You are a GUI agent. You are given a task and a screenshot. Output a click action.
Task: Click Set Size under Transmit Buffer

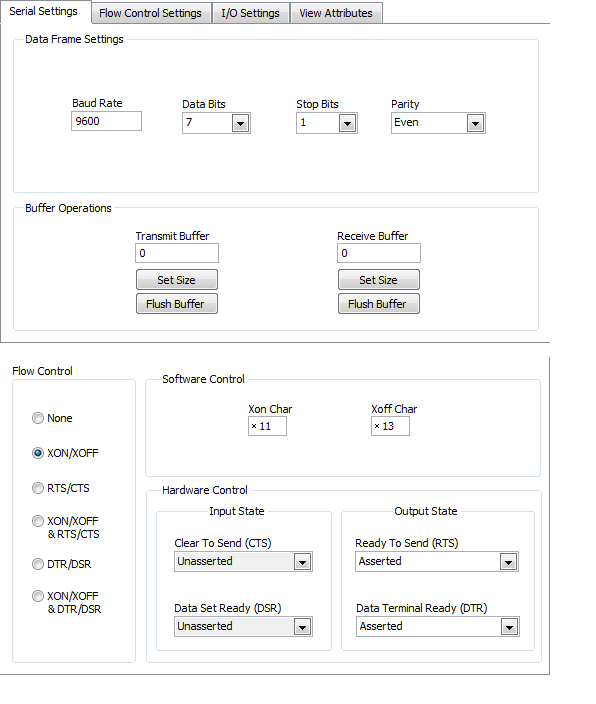[x=177, y=280]
